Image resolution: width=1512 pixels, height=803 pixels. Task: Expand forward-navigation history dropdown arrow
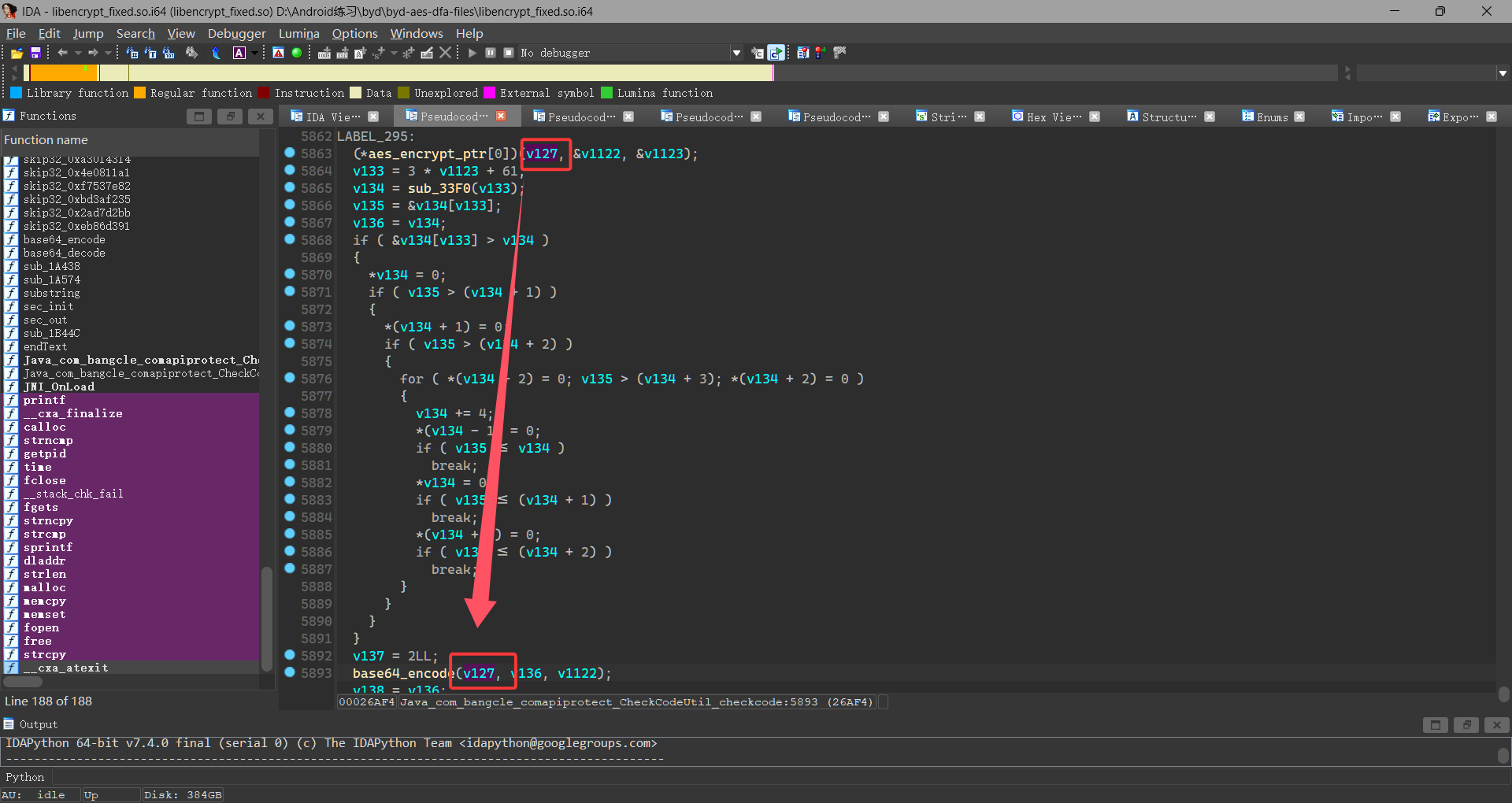(108, 53)
